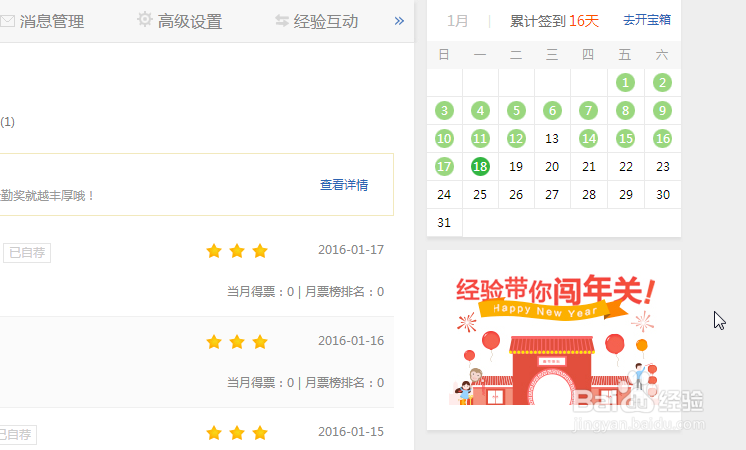Select checked-in day 3 on the calendar
This screenshot has height=450, width=746.
click(444, 111)
